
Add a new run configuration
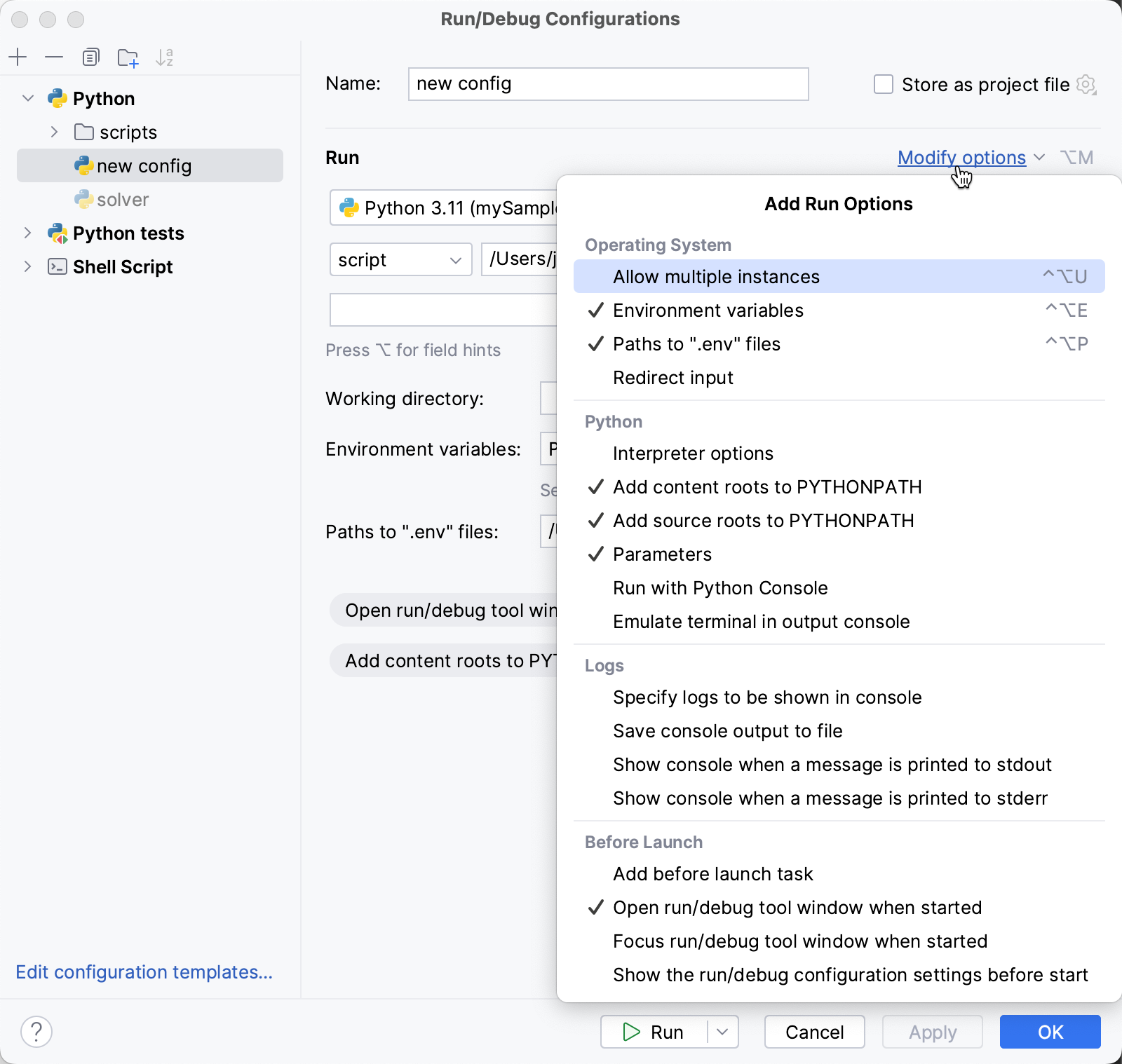18,57
